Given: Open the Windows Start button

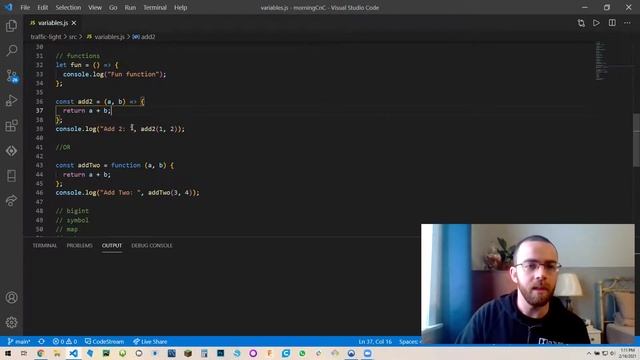Looking at the screenshot, I should coord(8,353).
